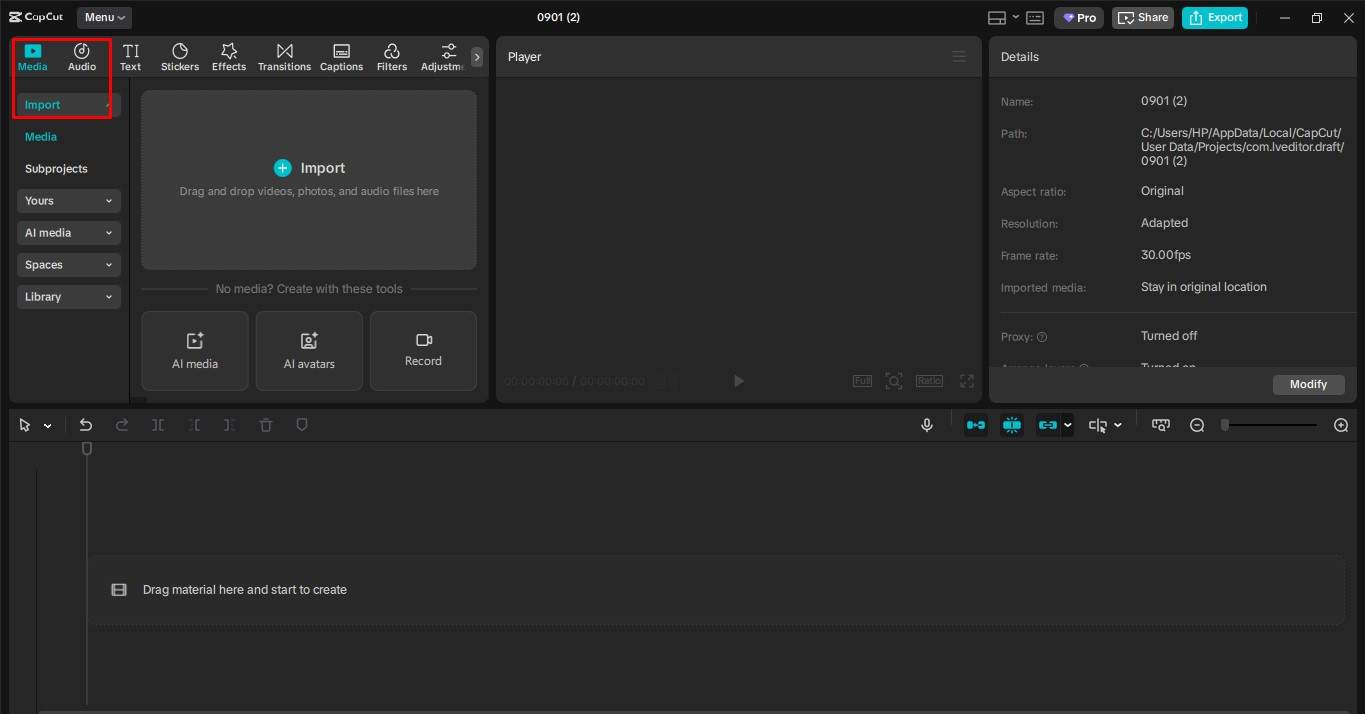Viewport: 1365px width, 714px height.
Task: Click the Delete left trim icon
Action: (x=194, y=425)
